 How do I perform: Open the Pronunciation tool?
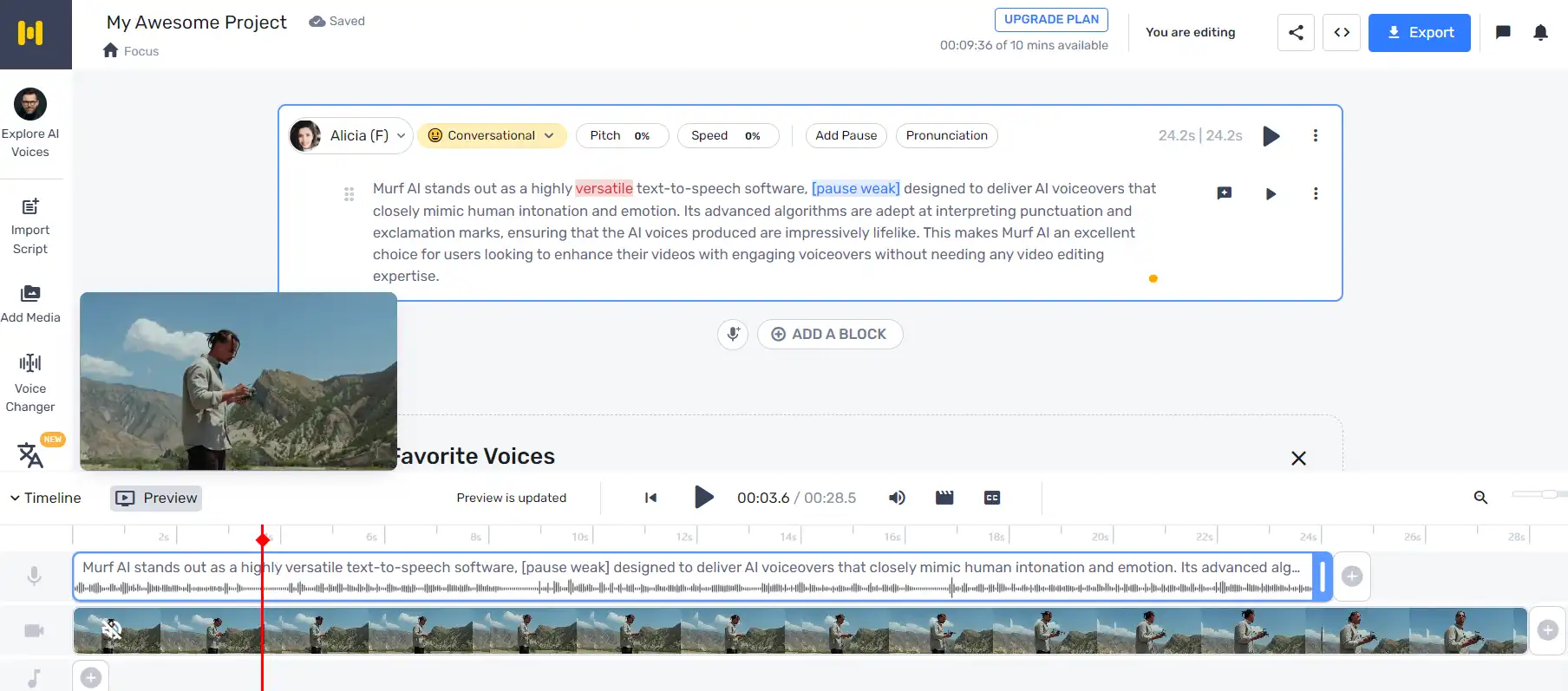(947, 135)
